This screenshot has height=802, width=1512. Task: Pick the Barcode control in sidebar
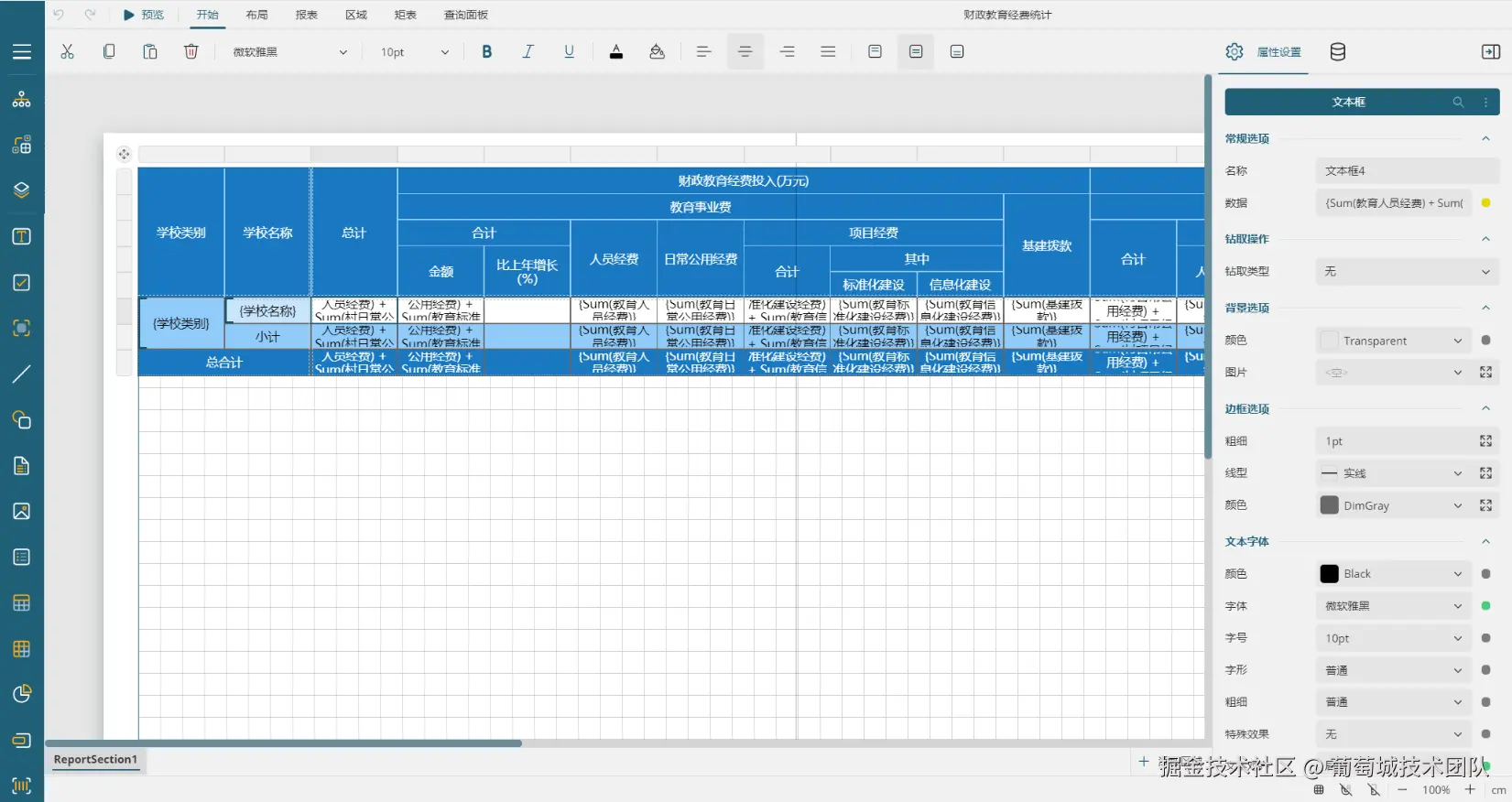click(22, 786)
